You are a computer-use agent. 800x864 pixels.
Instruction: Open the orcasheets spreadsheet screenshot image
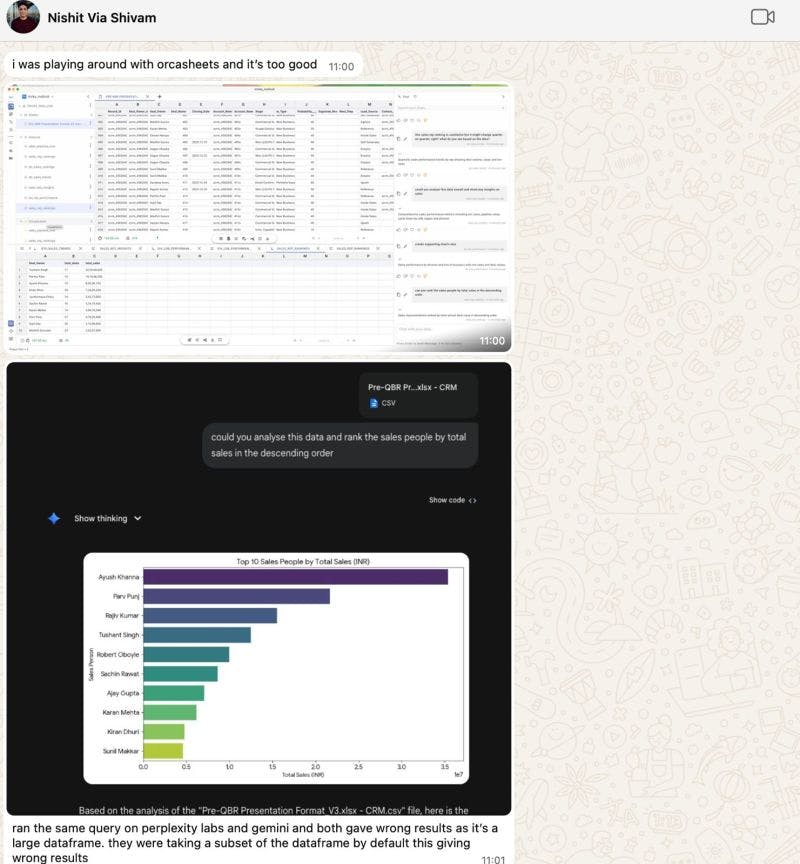pyautogui.click(x=259, y=218)
